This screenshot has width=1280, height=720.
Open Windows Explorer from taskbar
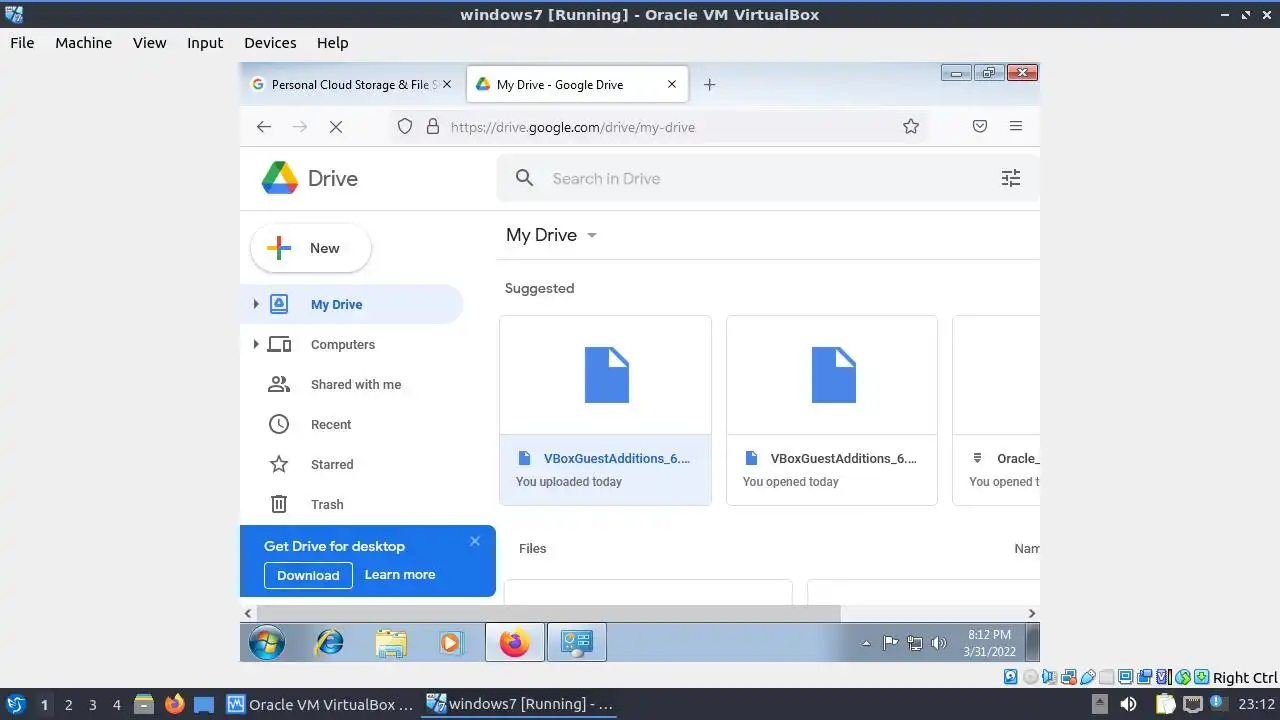(x=391, y=642)
